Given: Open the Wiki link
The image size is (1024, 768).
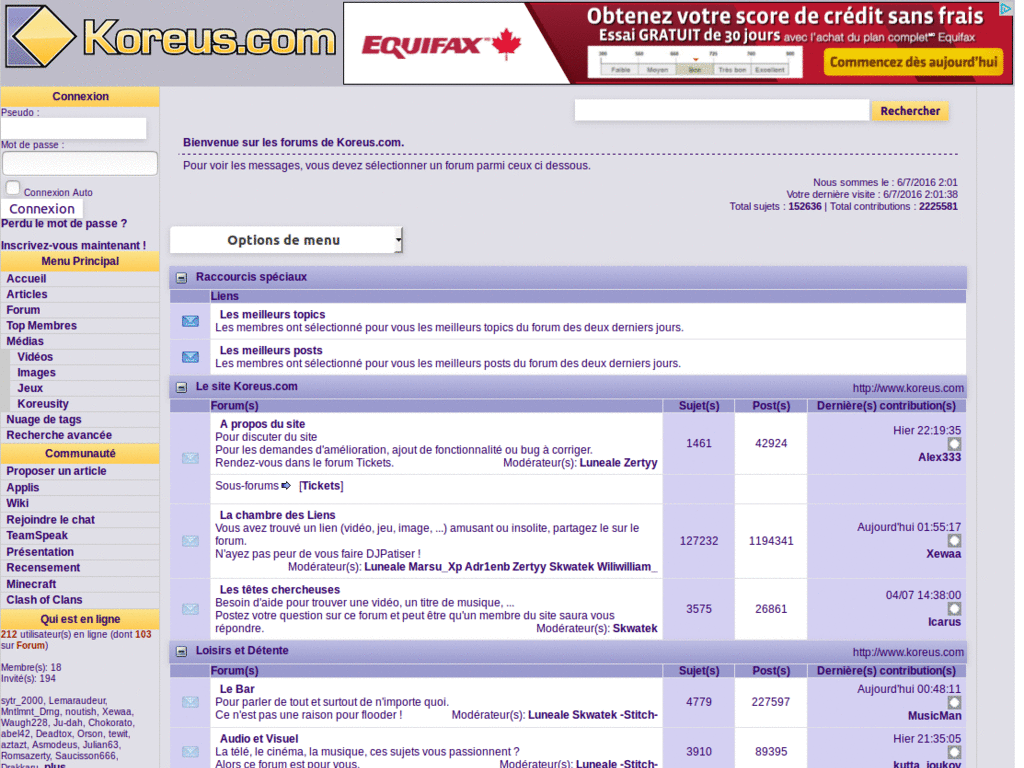Looking at the screenshot, I should (x=18, y=504).
